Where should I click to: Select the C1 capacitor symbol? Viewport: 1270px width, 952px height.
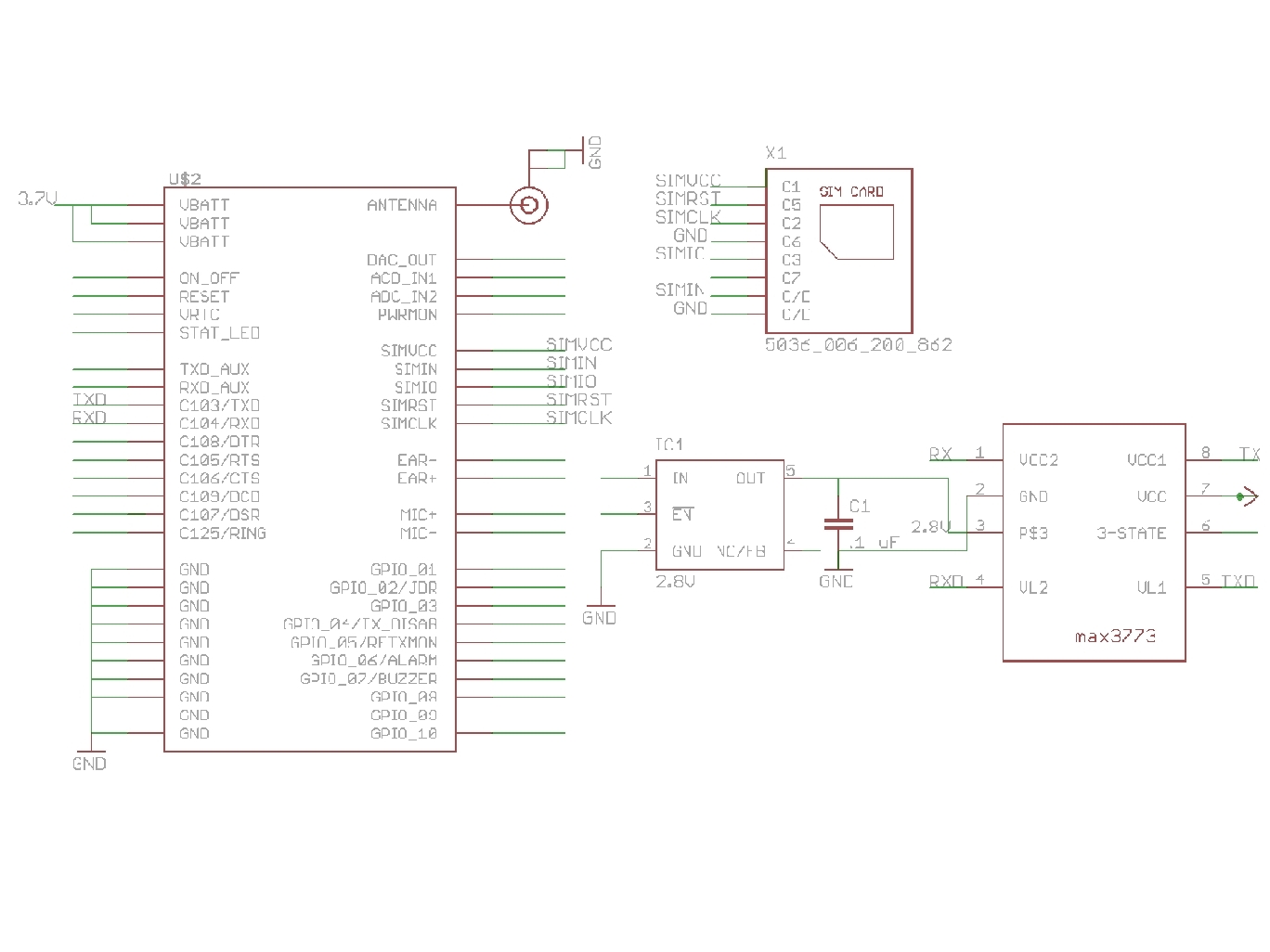[838, 524]
